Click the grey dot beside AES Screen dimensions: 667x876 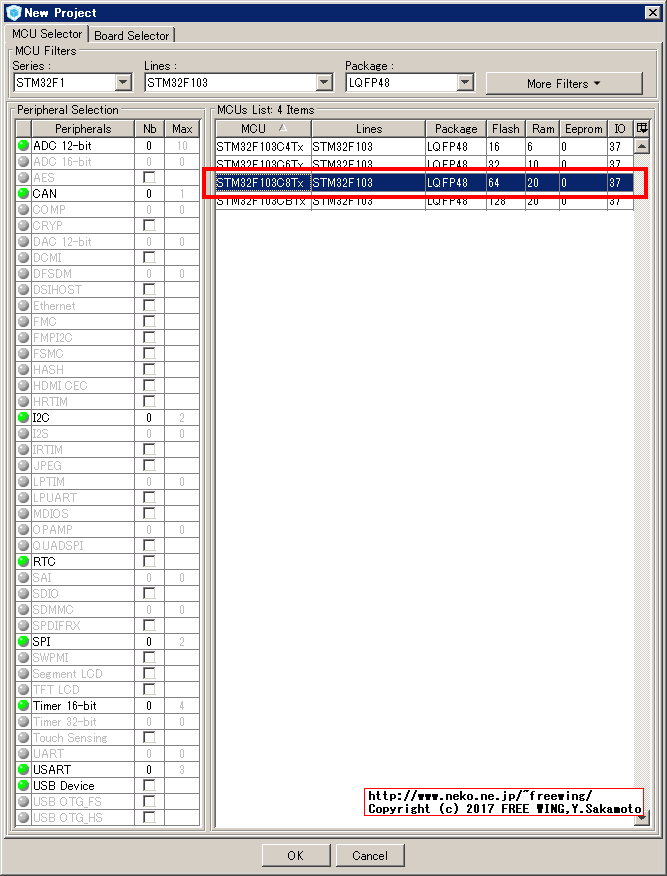[23, 178]
